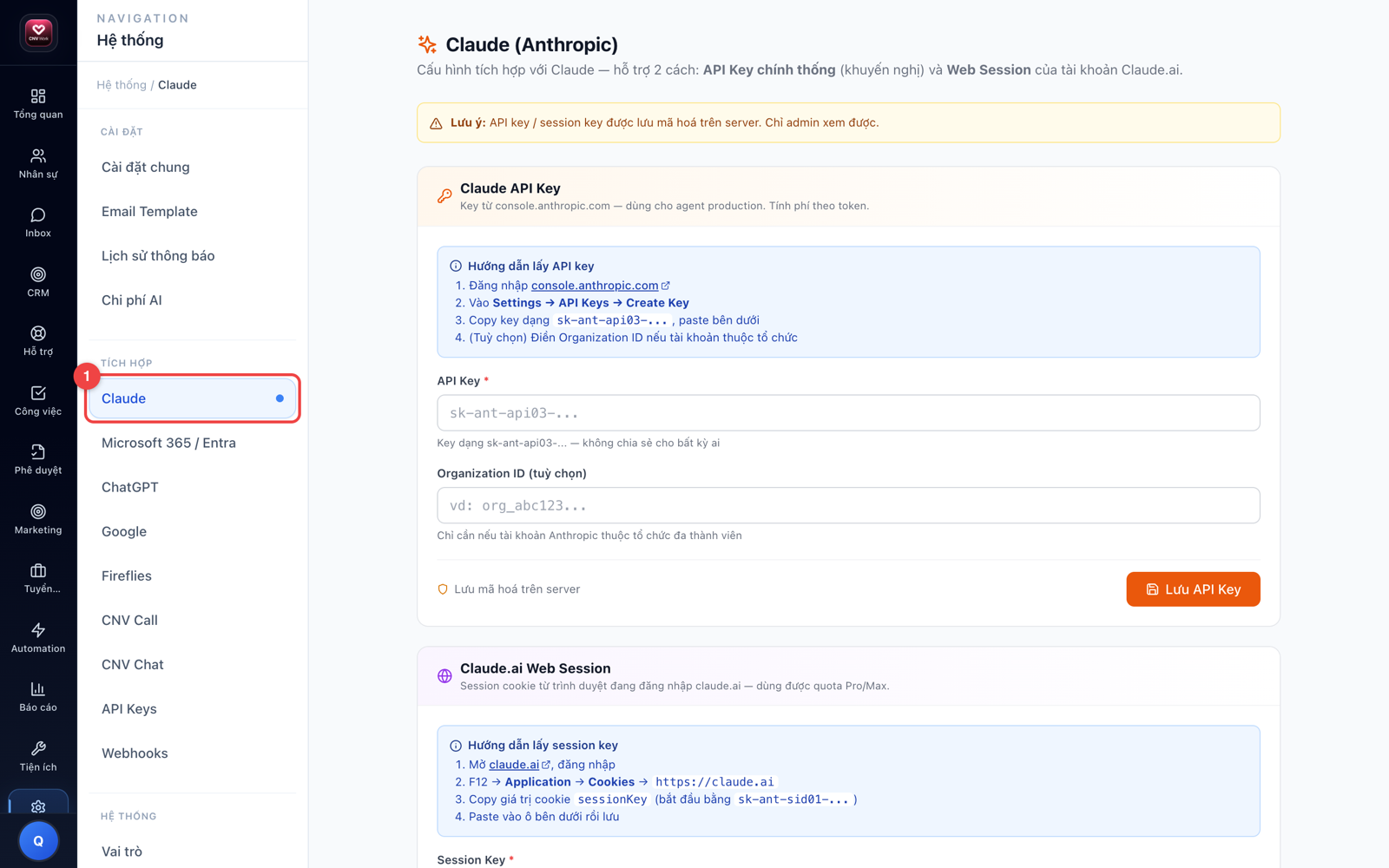Click the CNV Work logo icon

coord(38,33)
